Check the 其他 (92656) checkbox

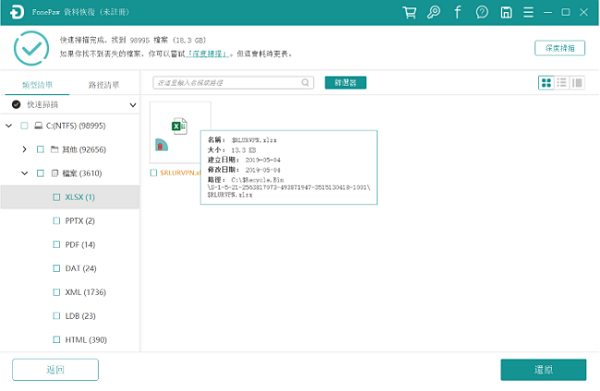(x=40, y=149)
